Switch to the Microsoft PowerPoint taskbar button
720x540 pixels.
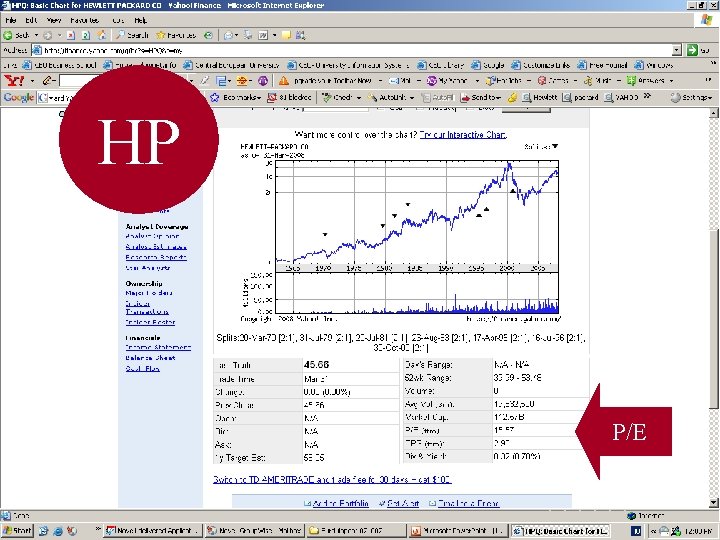coord(459,531)
